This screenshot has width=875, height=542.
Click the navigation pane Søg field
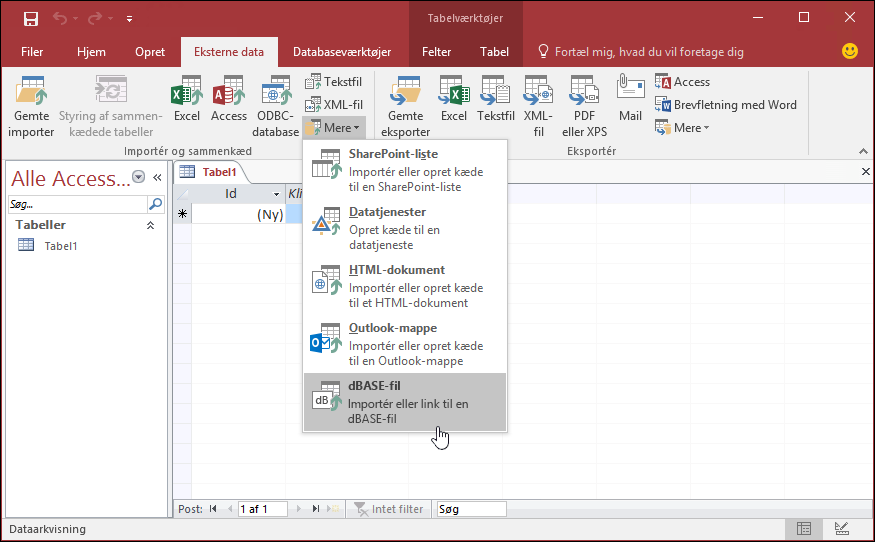(x=78, y=204)
